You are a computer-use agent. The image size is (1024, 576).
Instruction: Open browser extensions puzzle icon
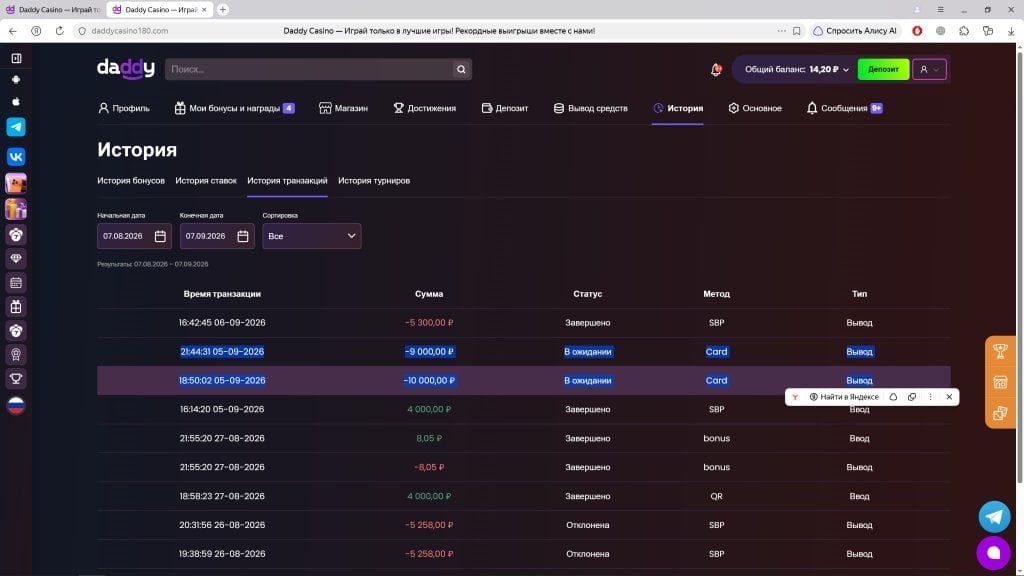point(964,31)
